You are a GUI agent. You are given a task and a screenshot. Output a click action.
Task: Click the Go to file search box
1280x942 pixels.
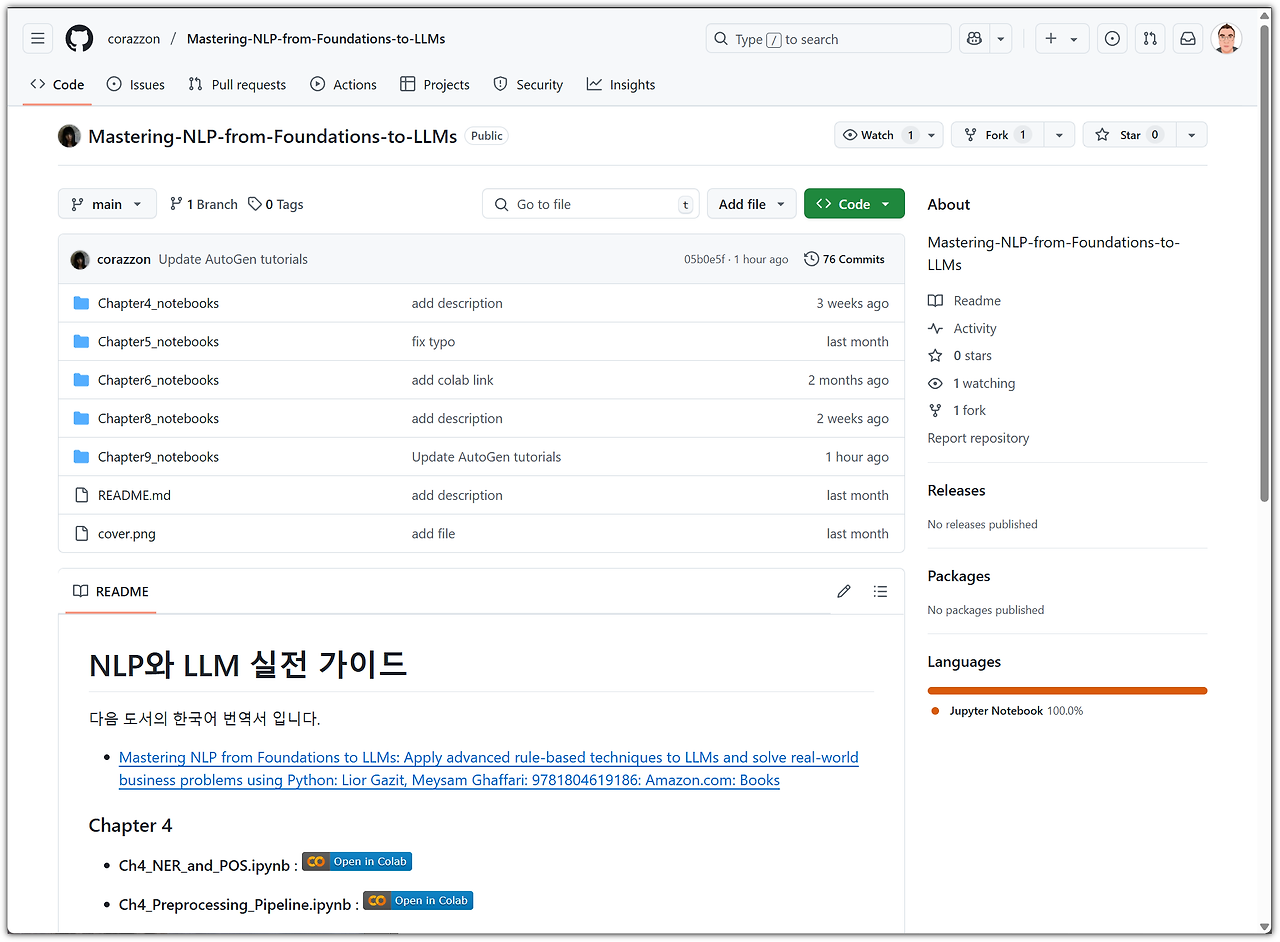pos(591,204)
